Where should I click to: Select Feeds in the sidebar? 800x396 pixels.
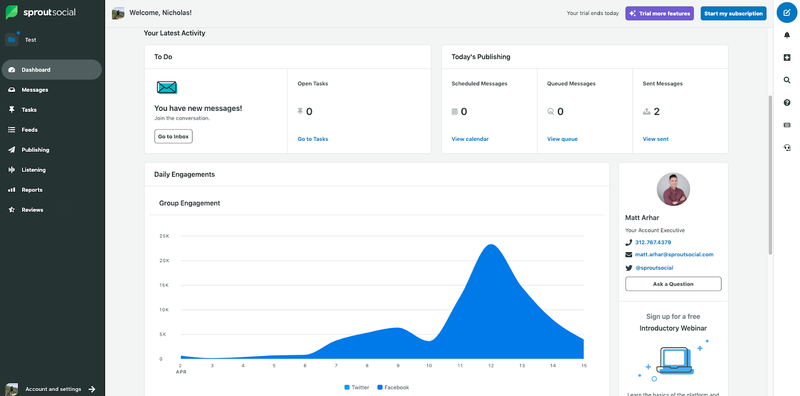[x=52, y=130]
